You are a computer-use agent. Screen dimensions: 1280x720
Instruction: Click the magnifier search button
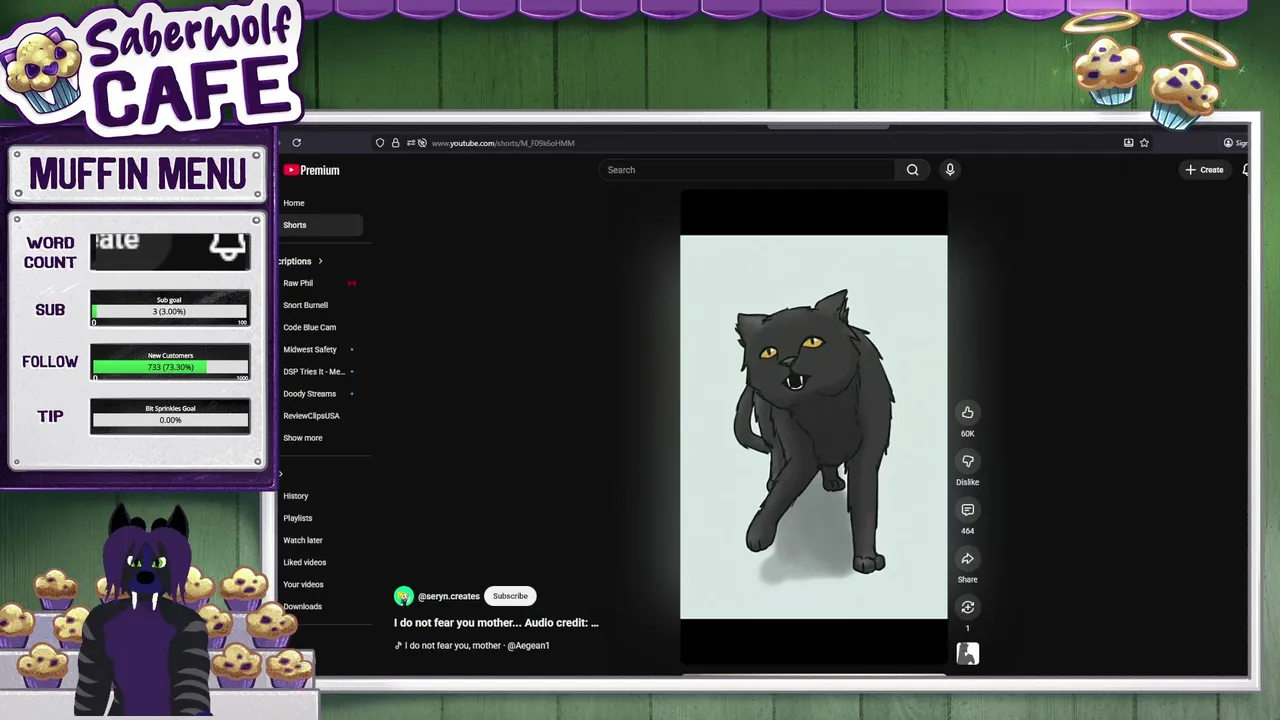pyautogui.click(x=912, y=170)
